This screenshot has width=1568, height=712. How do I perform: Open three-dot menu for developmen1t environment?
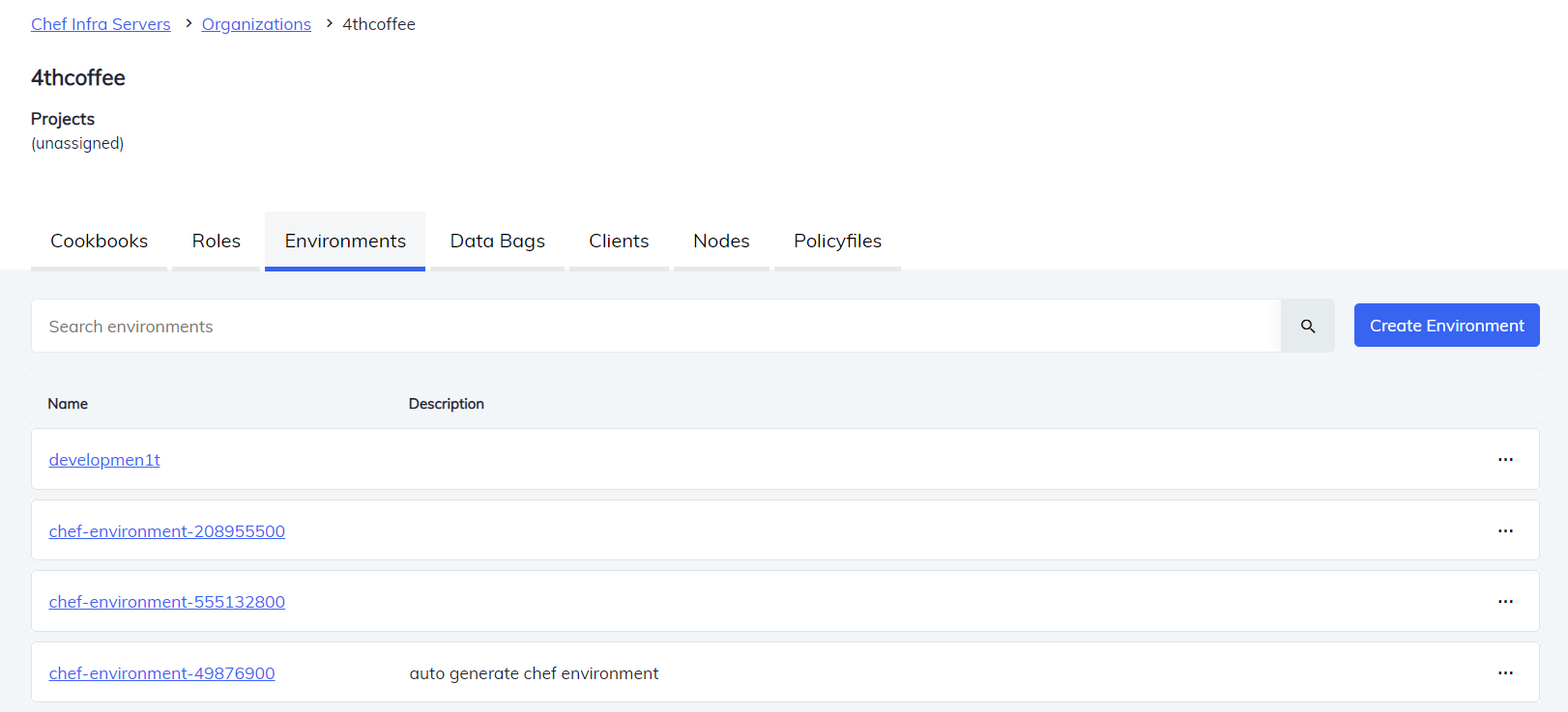point(1505,460)
